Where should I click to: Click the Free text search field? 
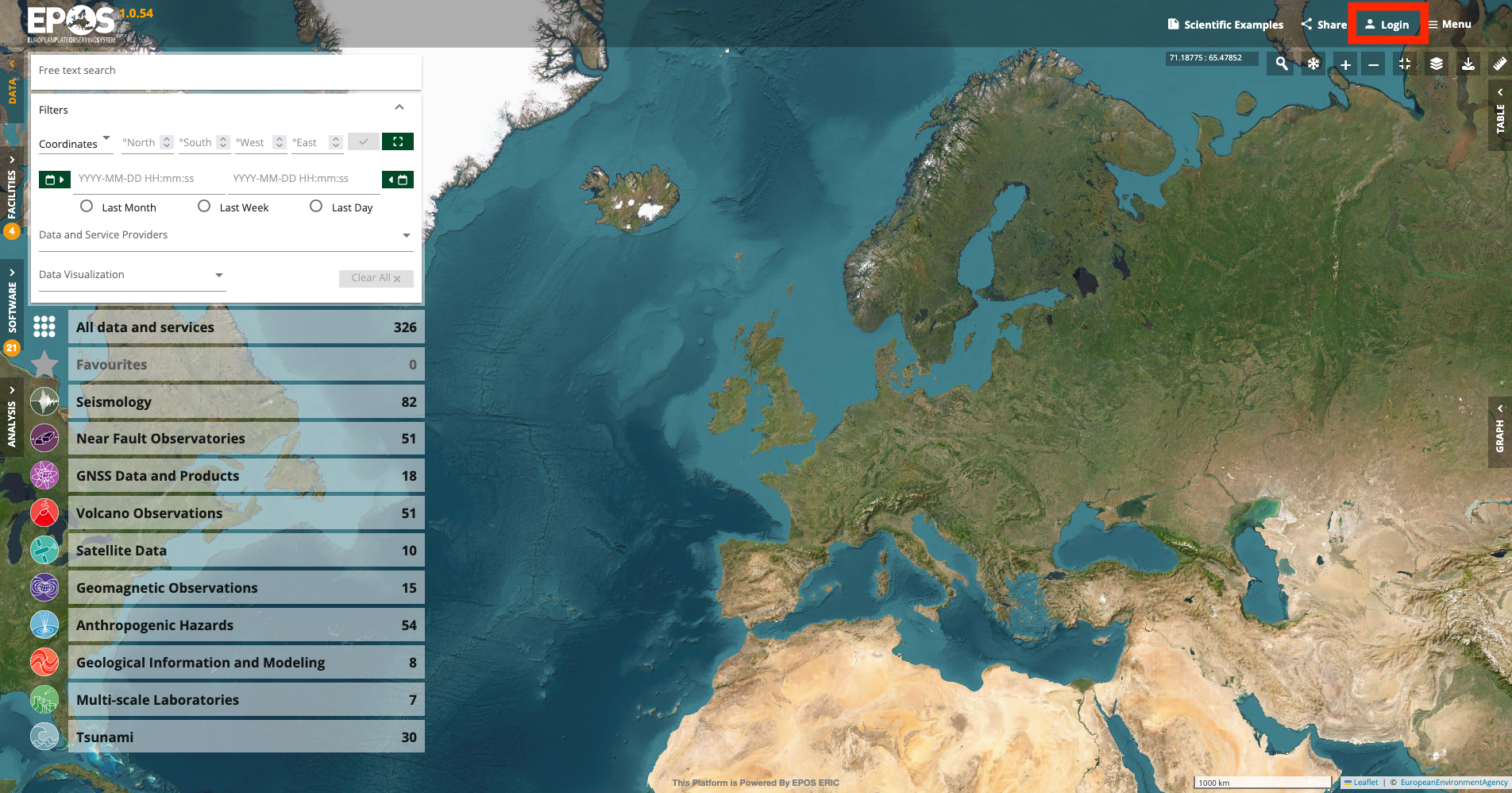(x=226, y=71)
